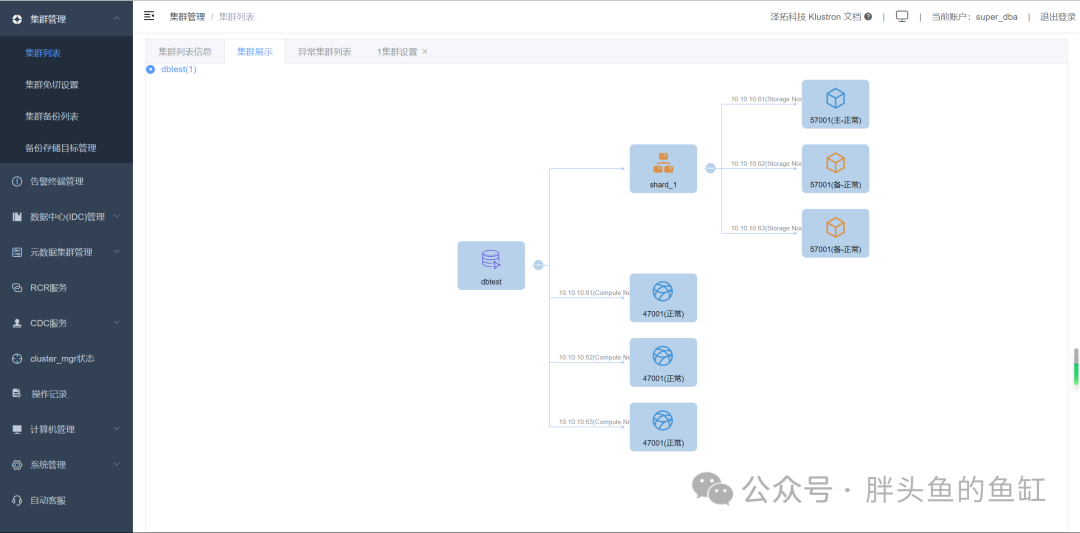This screenshot has height=533, width=1080.
Task: Click the 数据中心(IDC)管理 sidebar icon
Action: click(17, 217)
